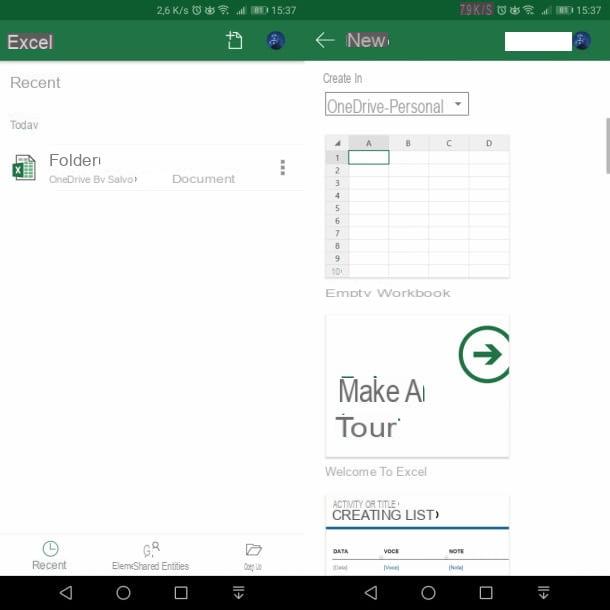Tap the Today section heading
The image size is (610, 610).
coord(24,125)
